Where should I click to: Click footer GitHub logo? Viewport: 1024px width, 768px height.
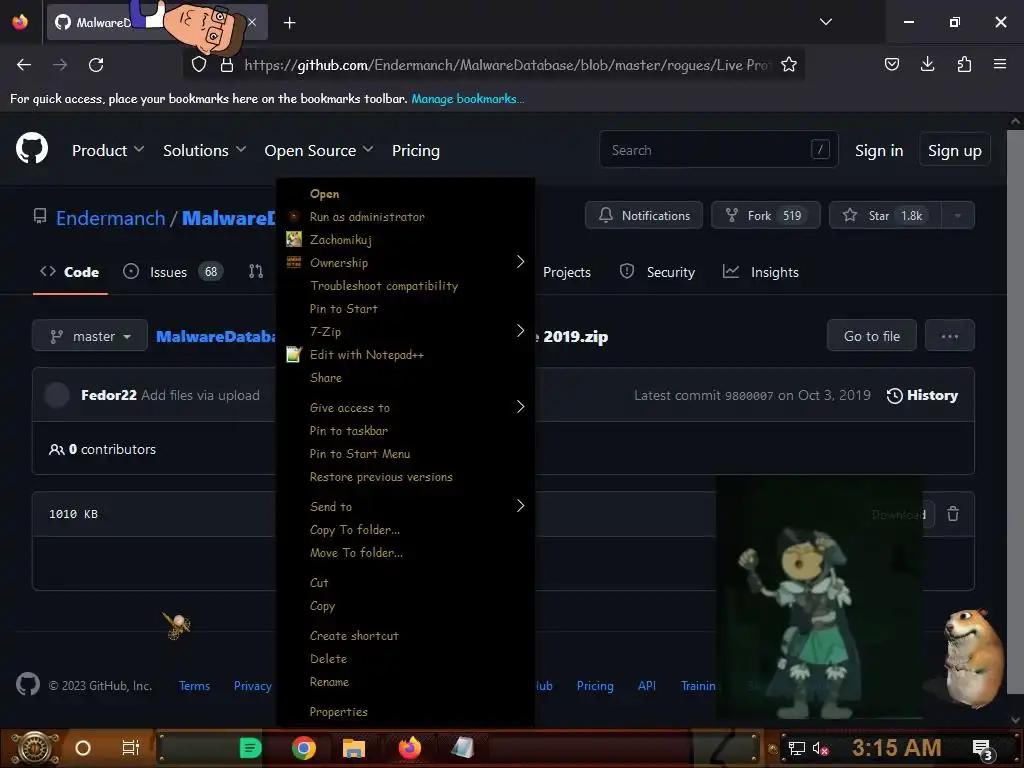coord(28,684)
